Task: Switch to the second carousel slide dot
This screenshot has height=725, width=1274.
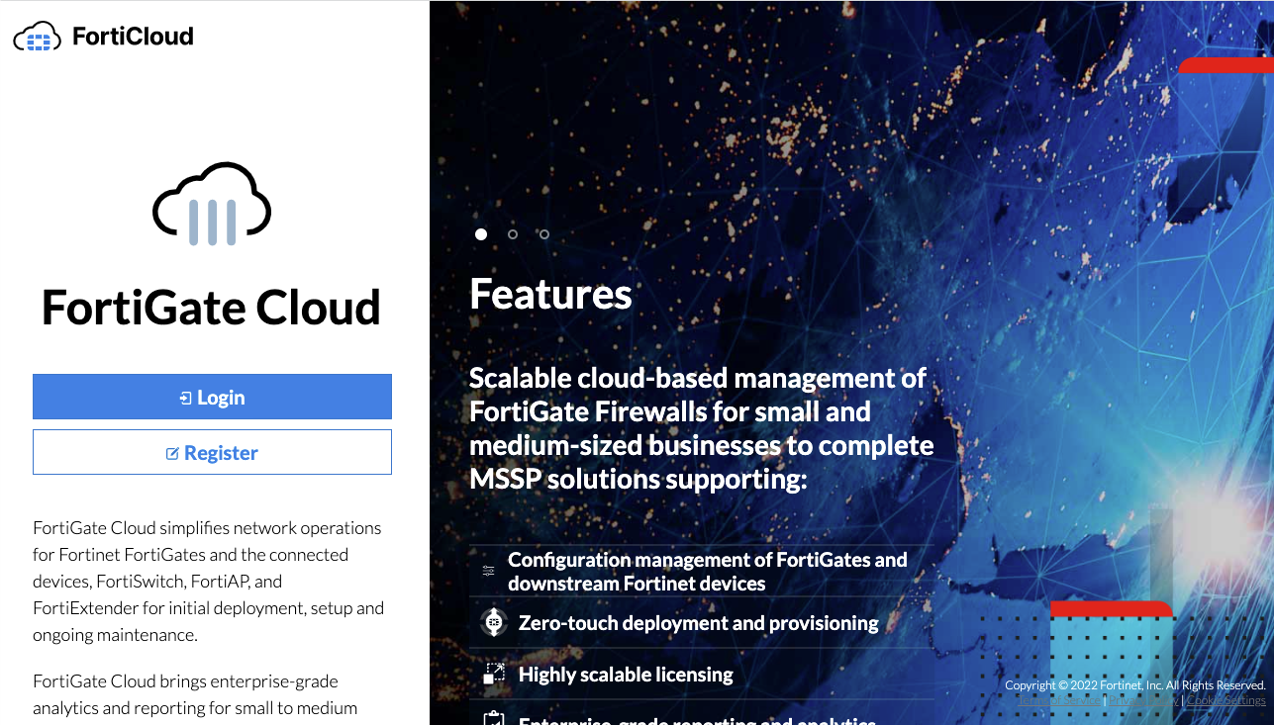Action: [512, 234]
